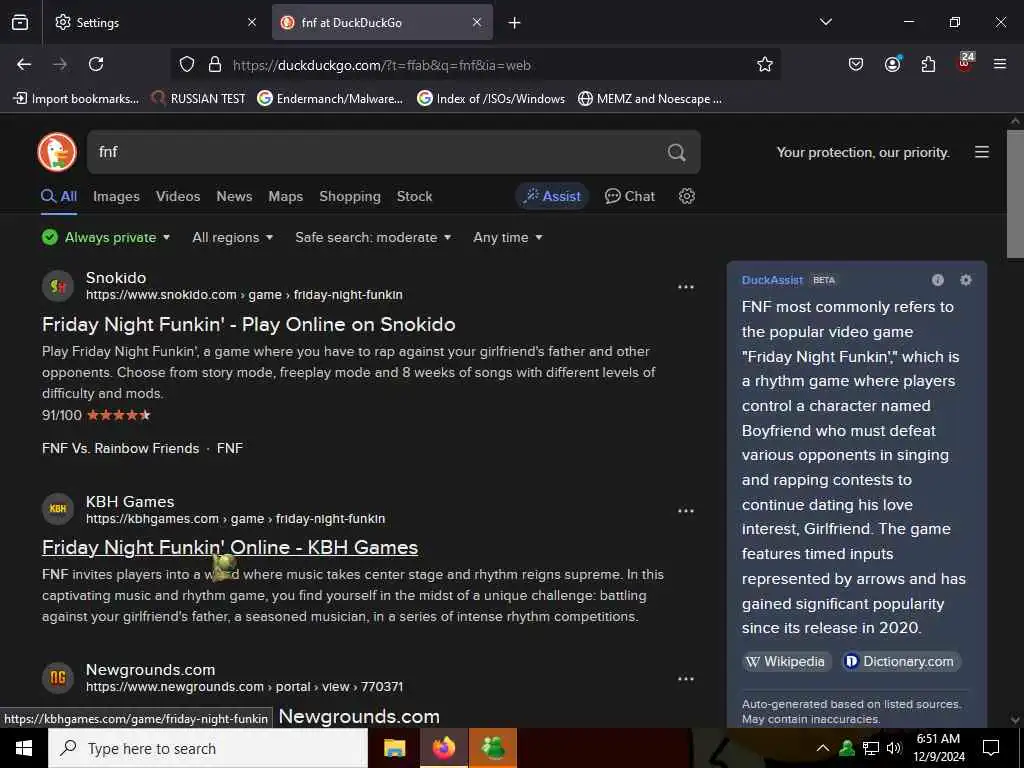Image resolution: width=1024 pixels, height=768 pixels.
Task: Open the extension badge showing 24
Action: (965, 62)
